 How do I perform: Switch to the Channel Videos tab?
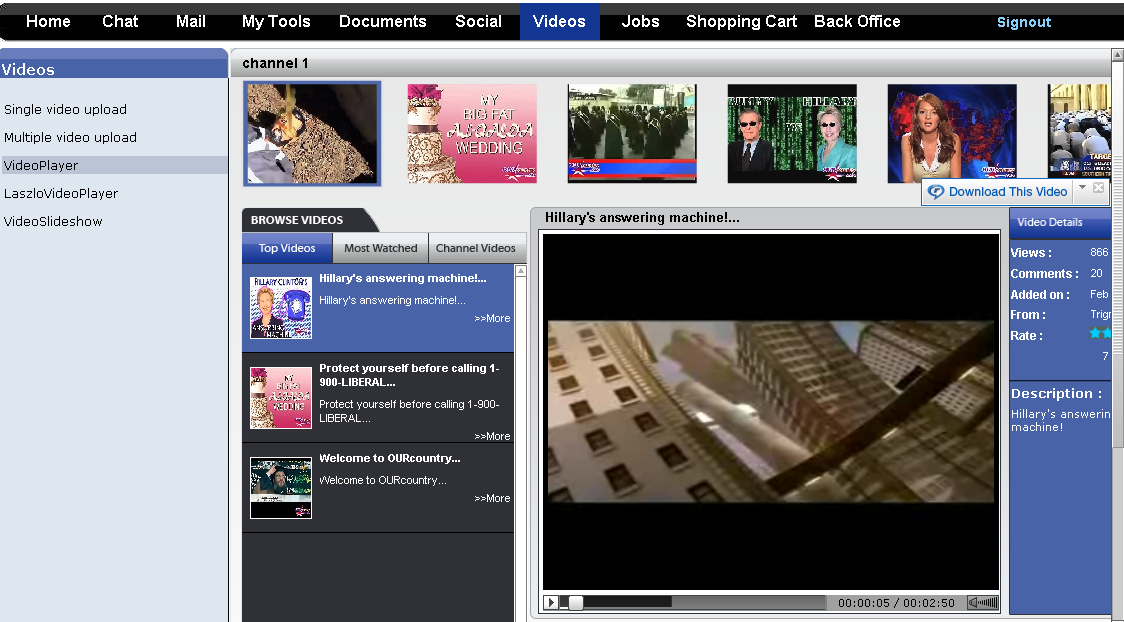coord(475,248)
